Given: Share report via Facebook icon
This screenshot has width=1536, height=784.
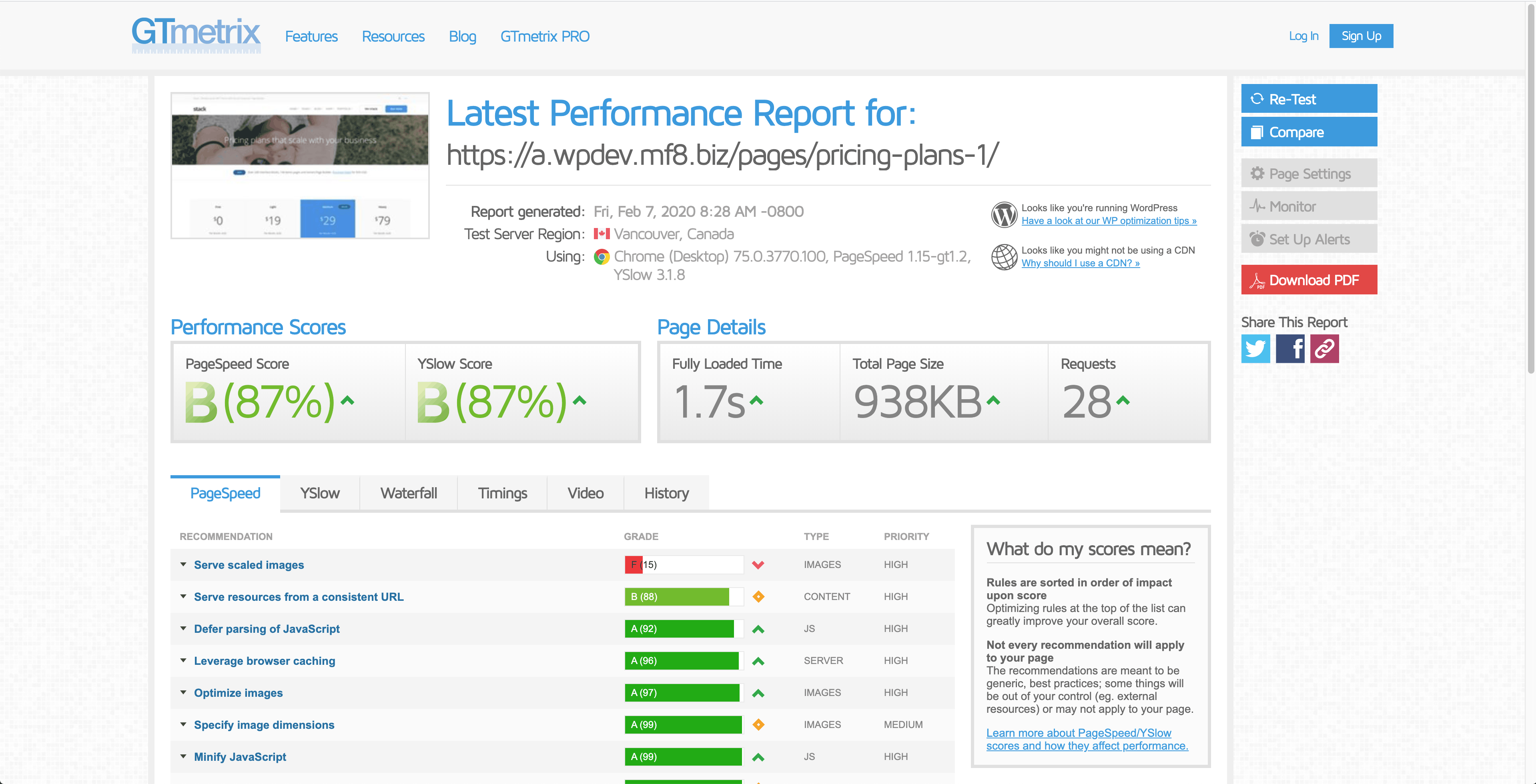Looking at the screenshot, I should (1290, 348).
